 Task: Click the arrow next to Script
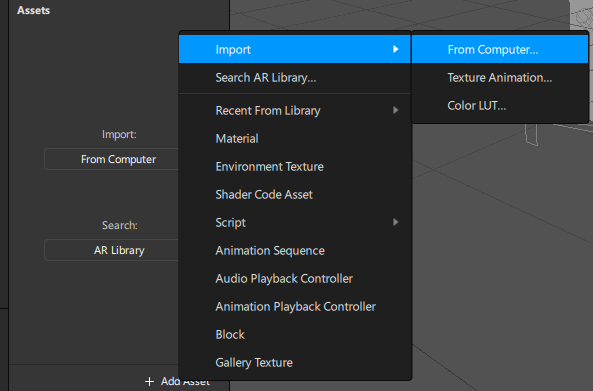tap(396, 222)
